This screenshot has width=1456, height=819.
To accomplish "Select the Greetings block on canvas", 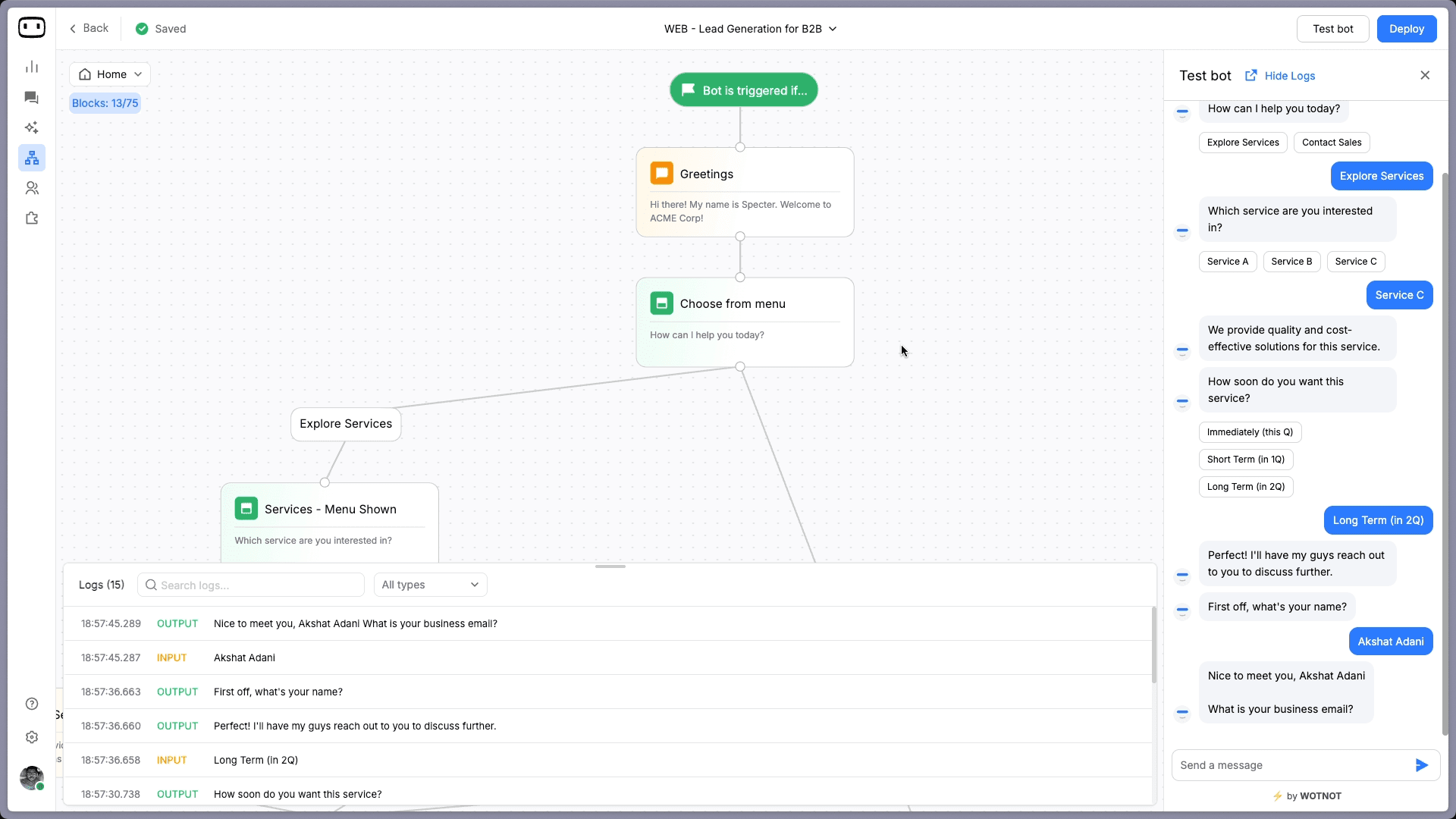I will tap(744, 192).
